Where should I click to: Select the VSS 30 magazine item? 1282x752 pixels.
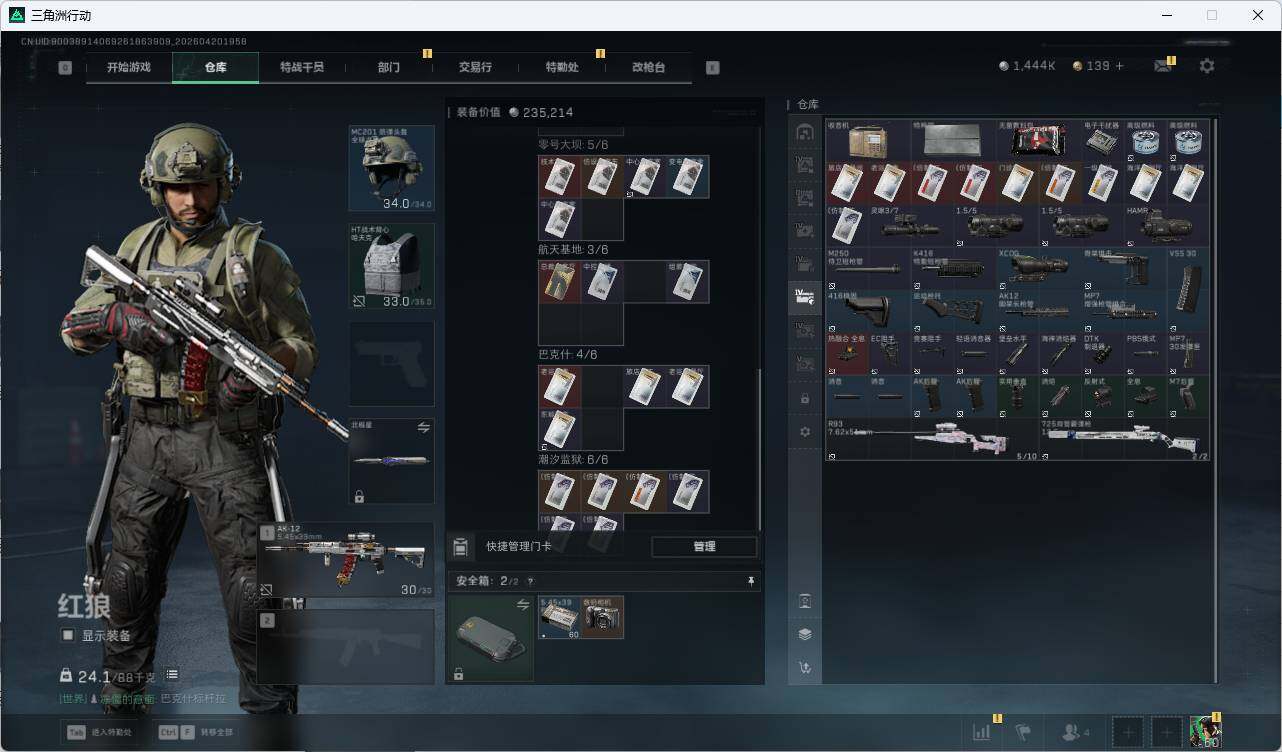pyautogui.click(x=1188, y=289)
